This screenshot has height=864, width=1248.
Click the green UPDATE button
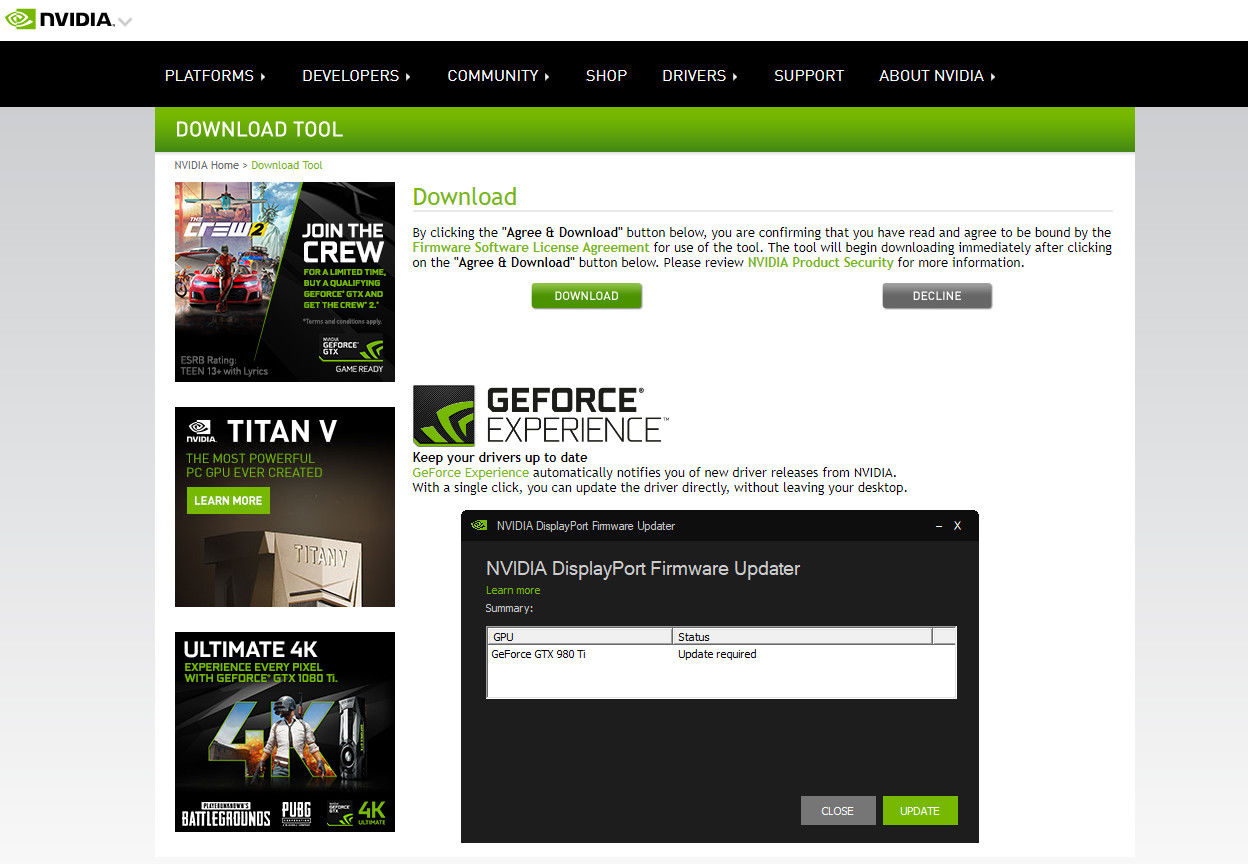(x=920, y=811)
